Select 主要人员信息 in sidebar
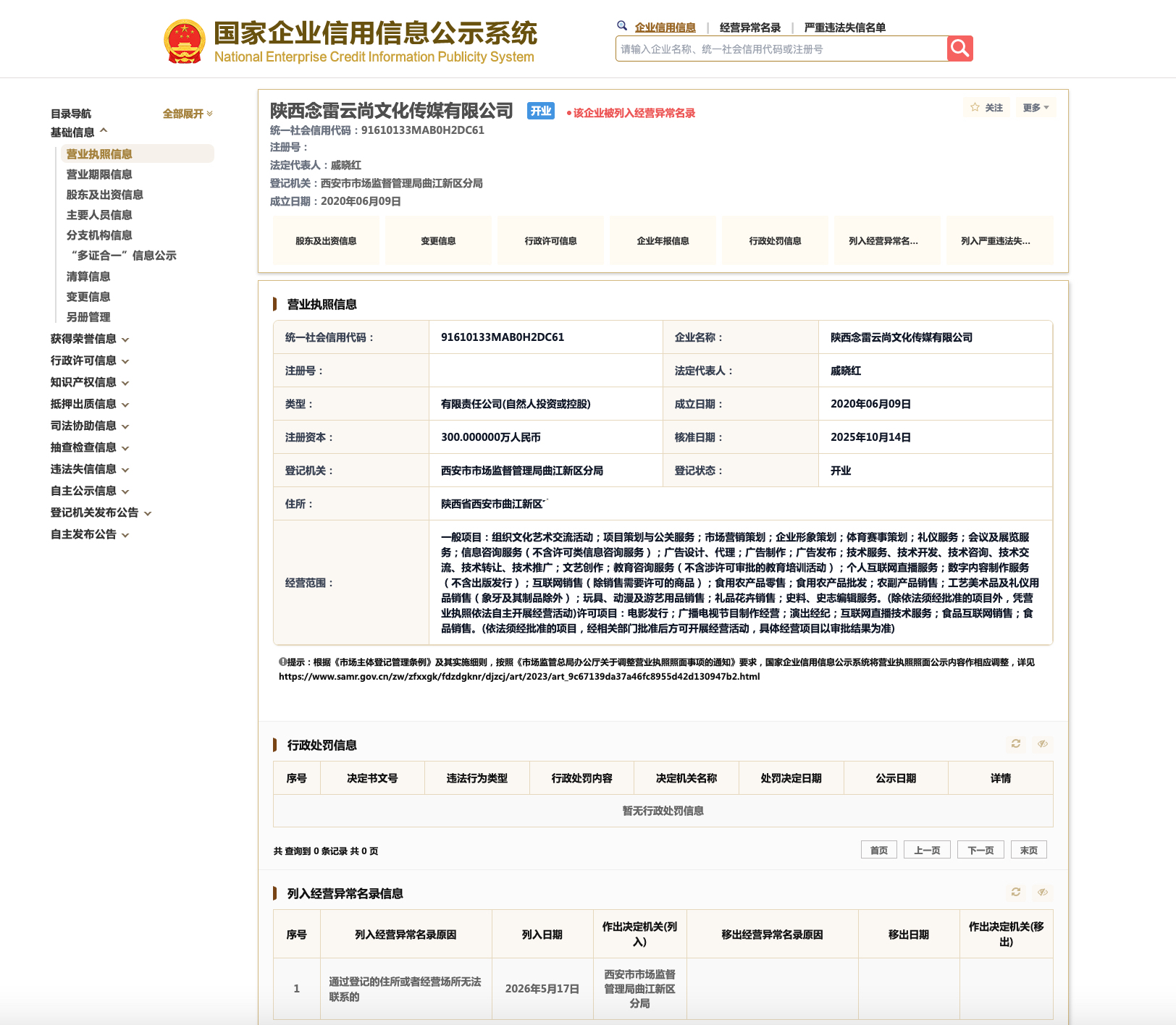The width and height of the screenshot is (1176, 1025). click(x=99, y=214)
